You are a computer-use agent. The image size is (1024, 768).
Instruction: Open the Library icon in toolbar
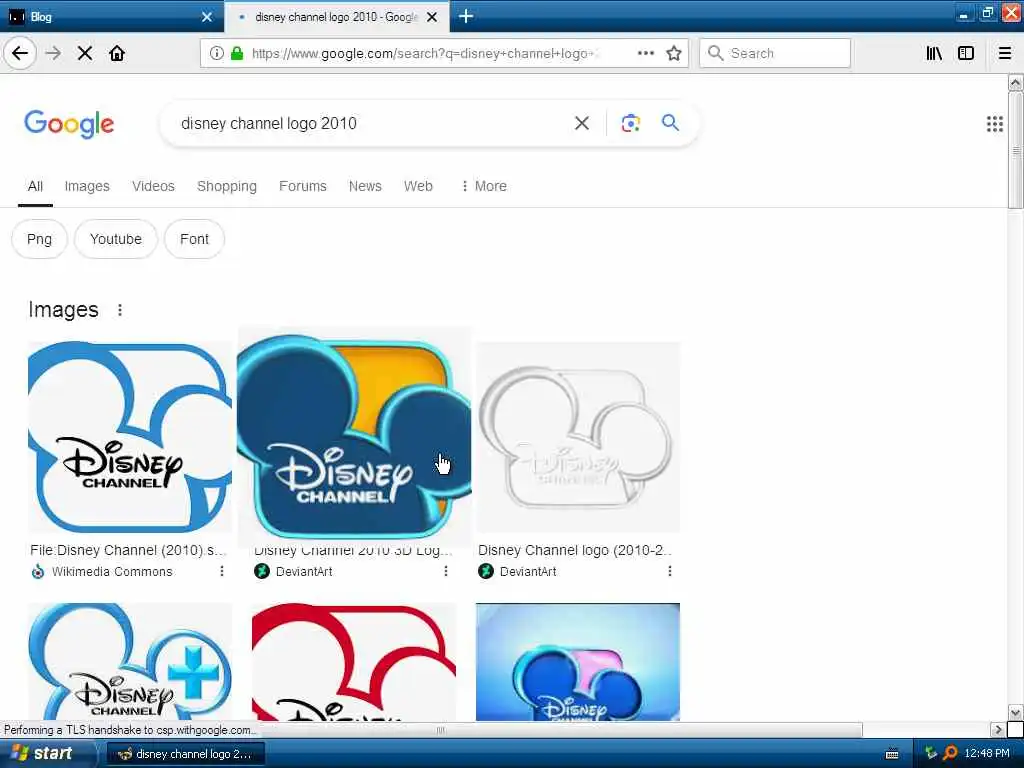pos(934,53)
